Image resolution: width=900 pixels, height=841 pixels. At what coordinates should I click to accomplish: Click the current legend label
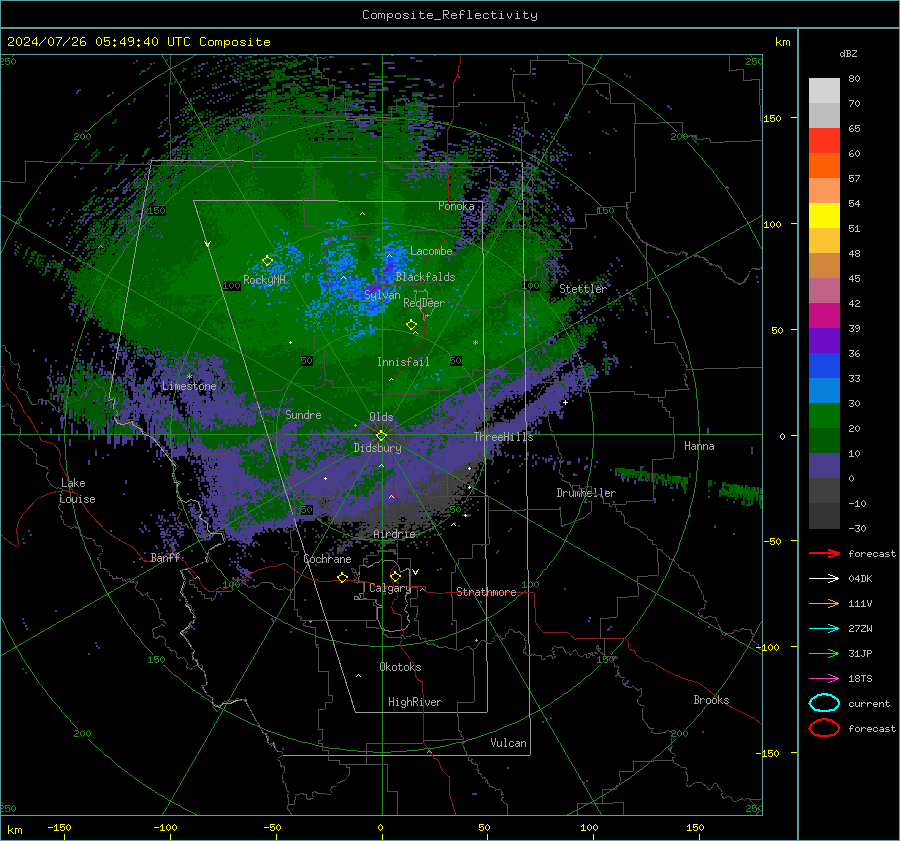point(869,703)
